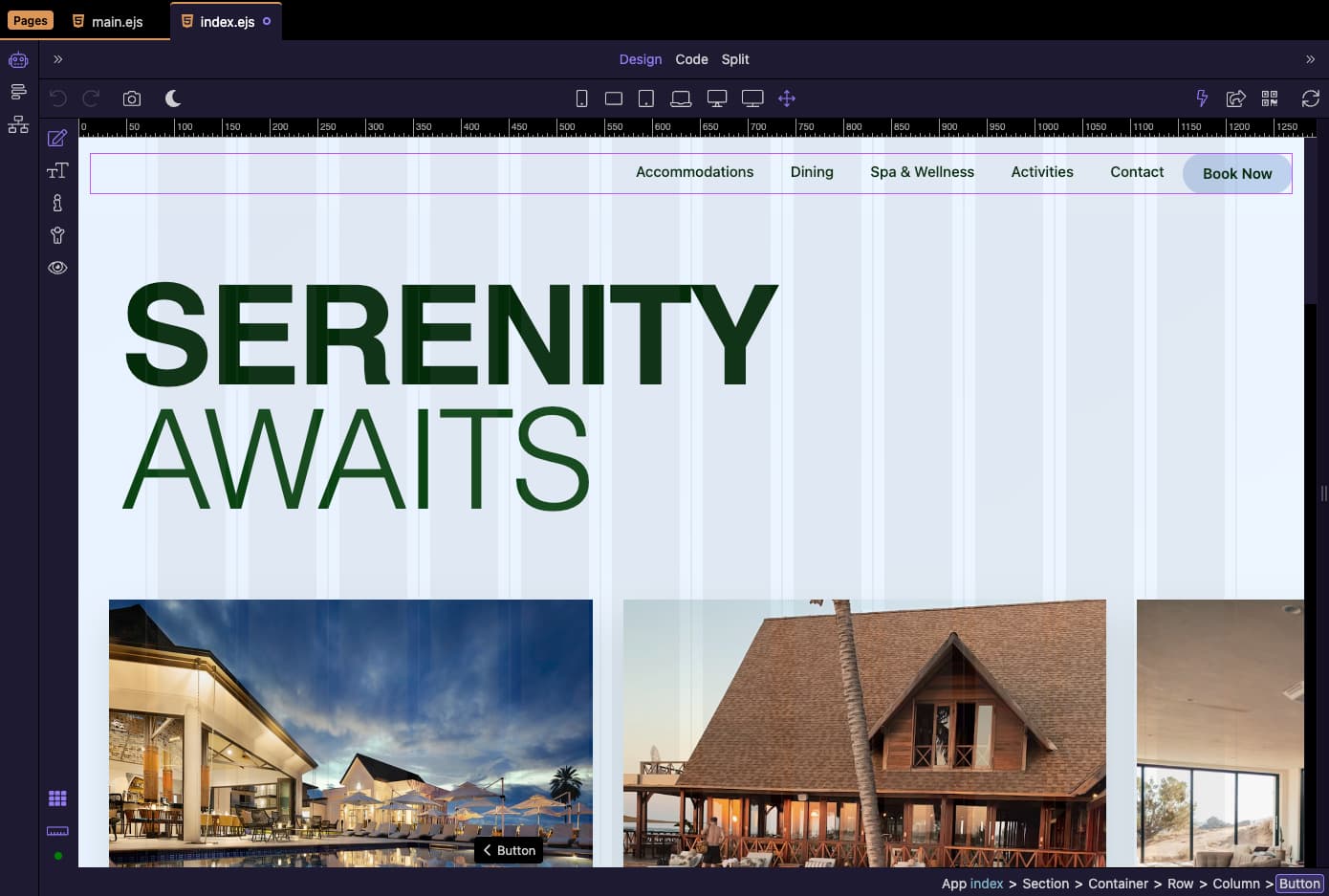Click the lightning bolt icon
Screen dimensions: 1329x896
click(x=1202, y=98)
